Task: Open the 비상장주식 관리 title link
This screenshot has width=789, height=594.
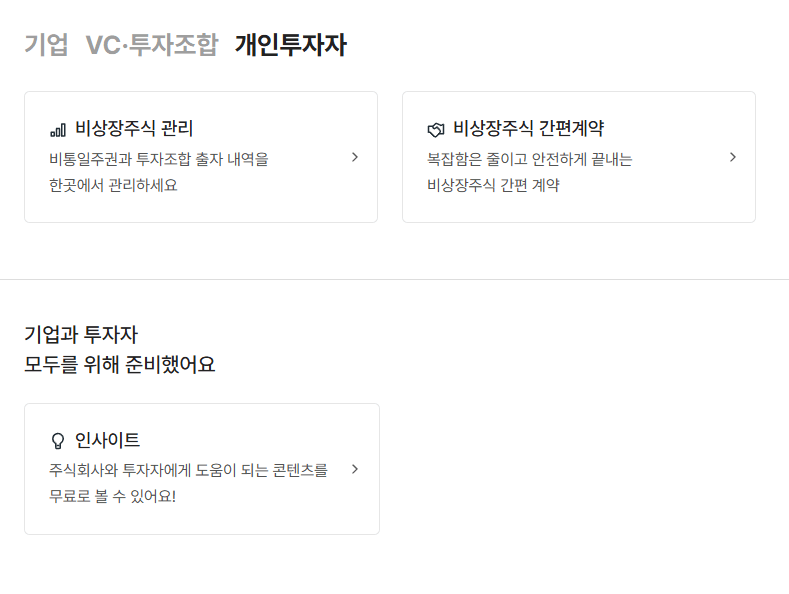Action: coord(134,128)
